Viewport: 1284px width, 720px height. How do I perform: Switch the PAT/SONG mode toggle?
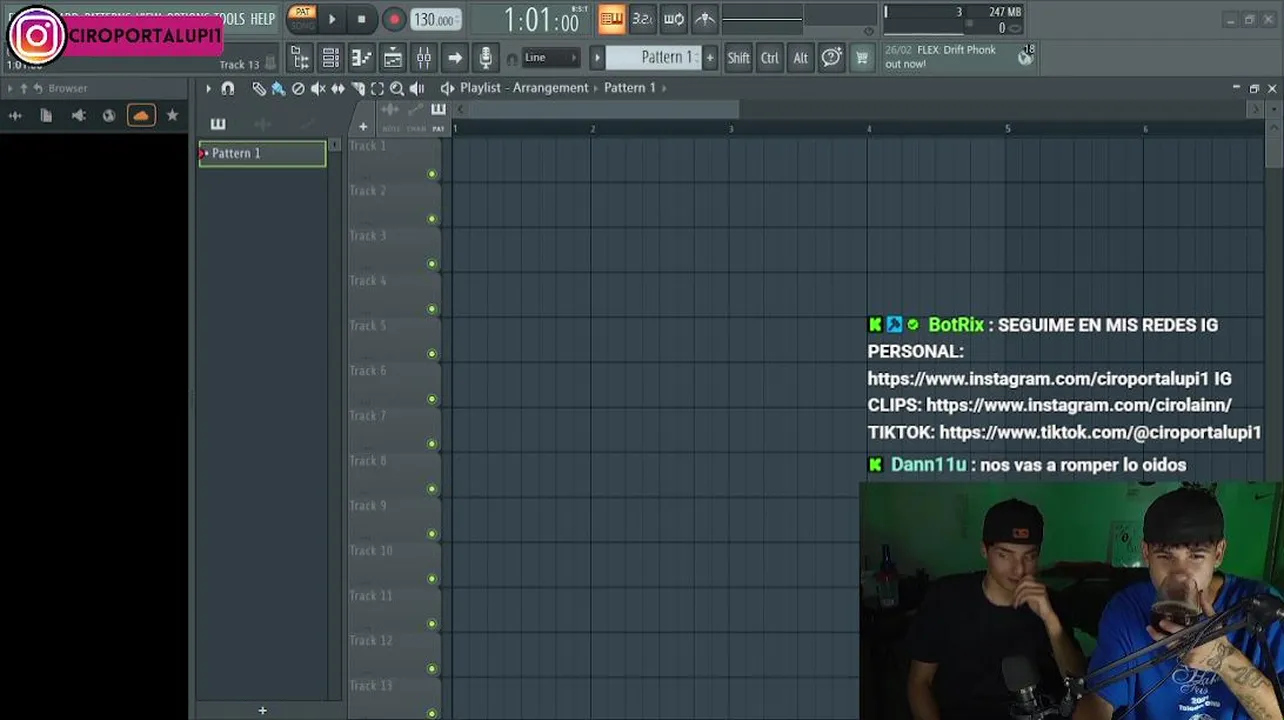pos(302,18)
